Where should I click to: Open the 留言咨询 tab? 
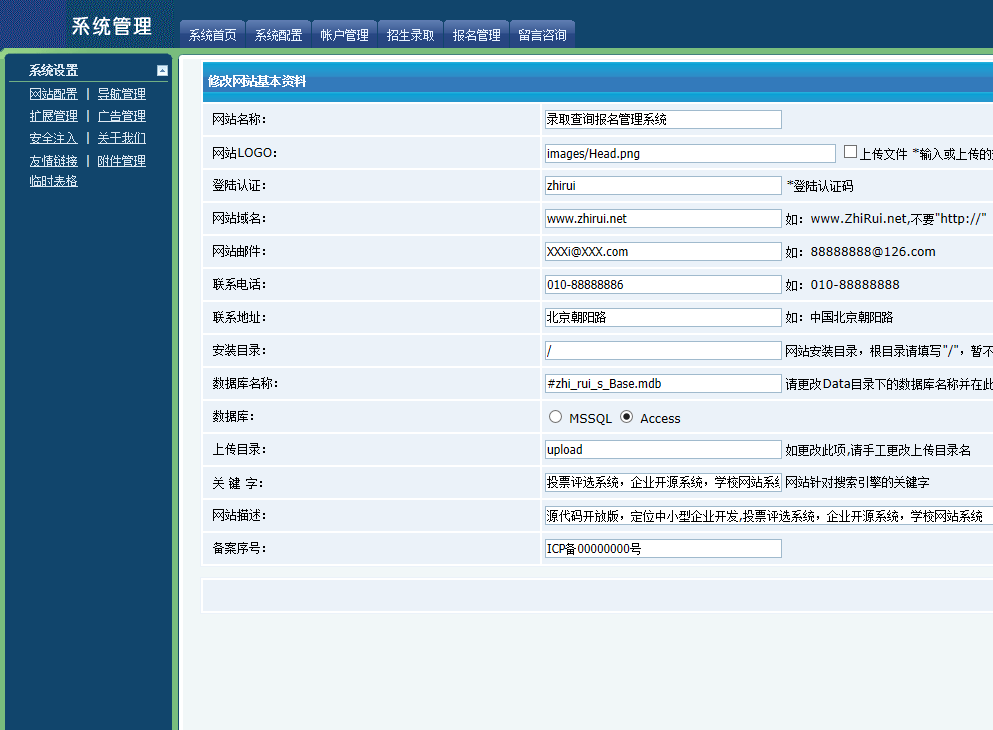542,35
